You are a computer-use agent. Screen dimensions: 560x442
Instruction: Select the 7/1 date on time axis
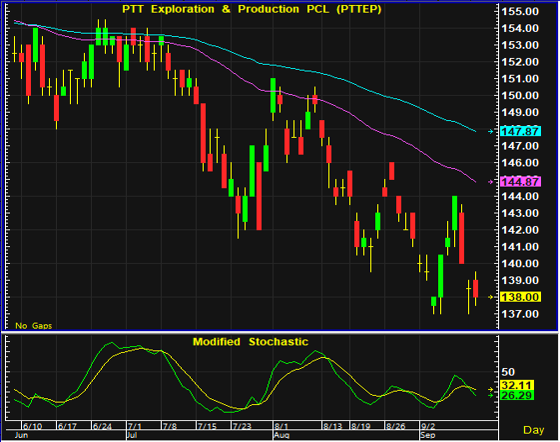point(135,426)
